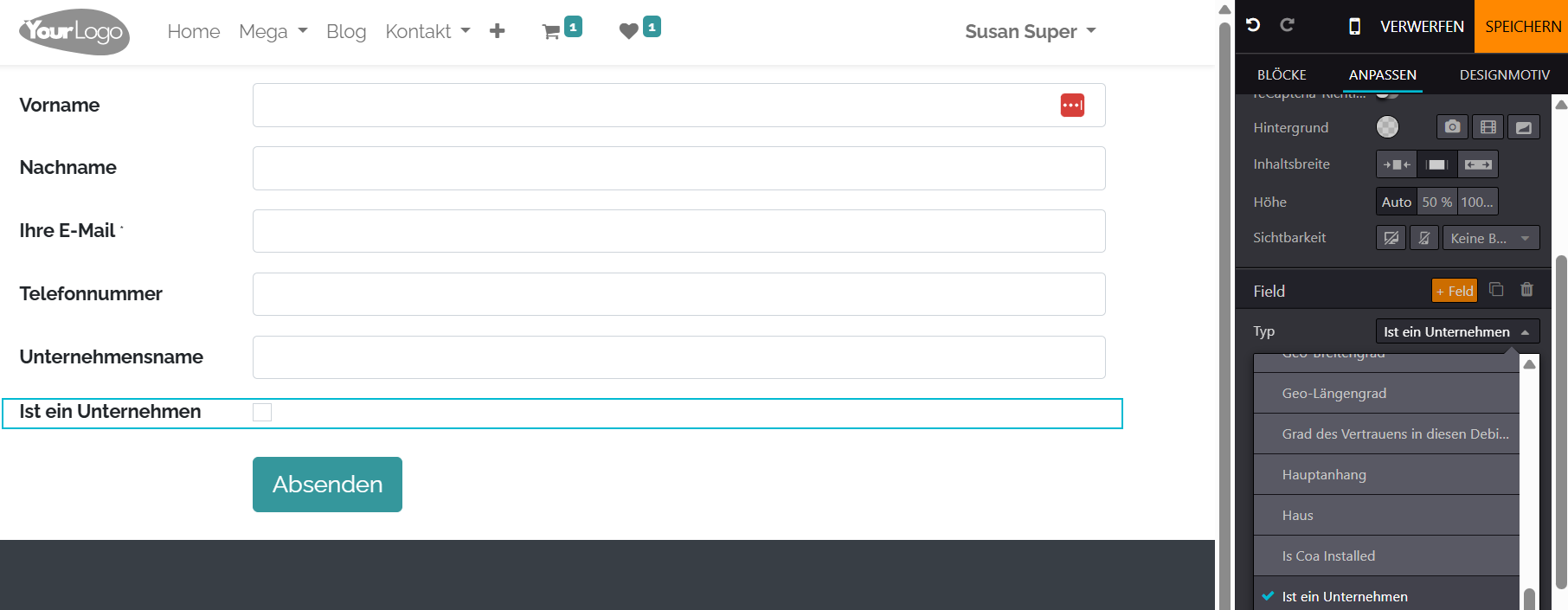1568x610 pixels.
Task: Collapse the Typ dropdown selector
Action: [1457, 331]
